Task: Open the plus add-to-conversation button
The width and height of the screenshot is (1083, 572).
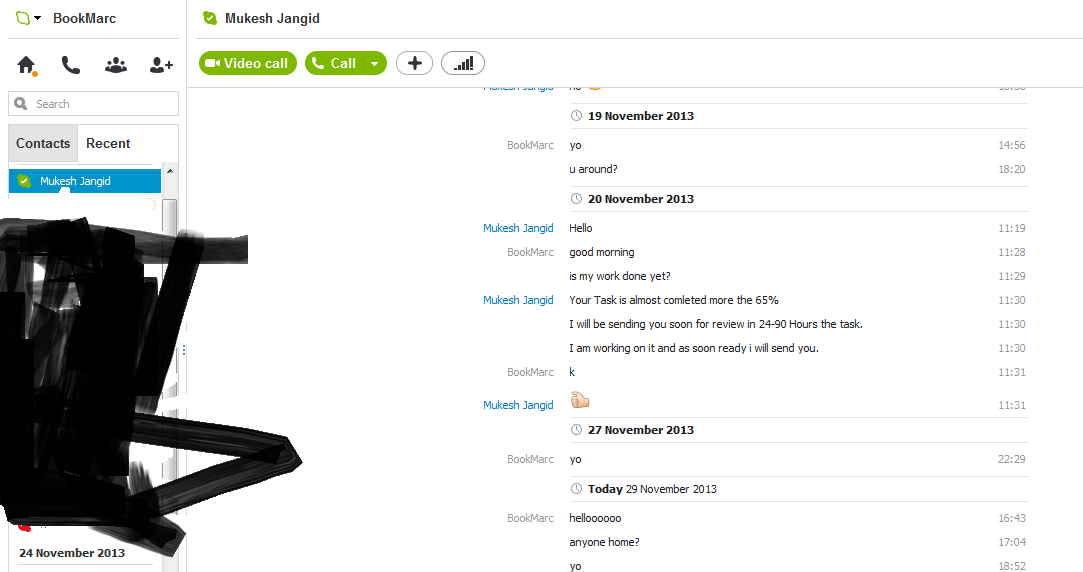Action: [x=414, y=63]
